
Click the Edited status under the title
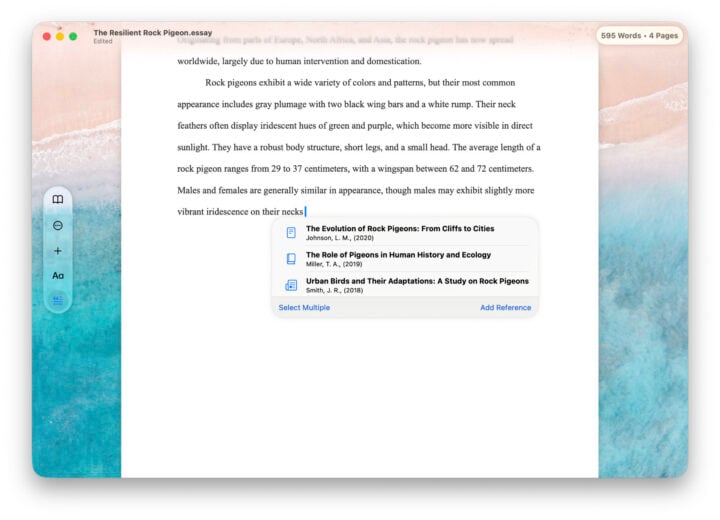pos(103,41)
